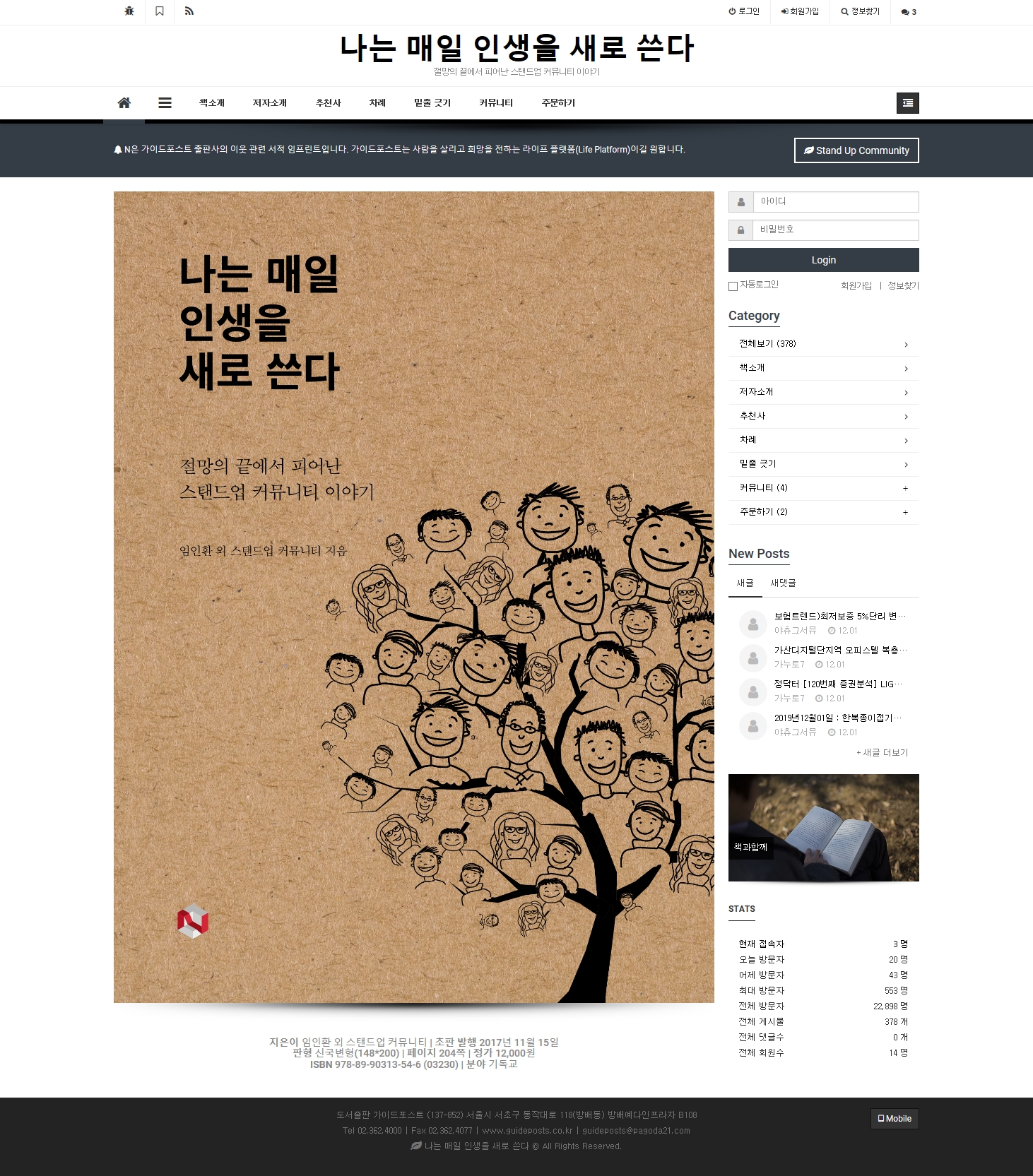Open the 전체보기 (378) category arrow
Screen dimensions: 1033x1176
point(906,345)
